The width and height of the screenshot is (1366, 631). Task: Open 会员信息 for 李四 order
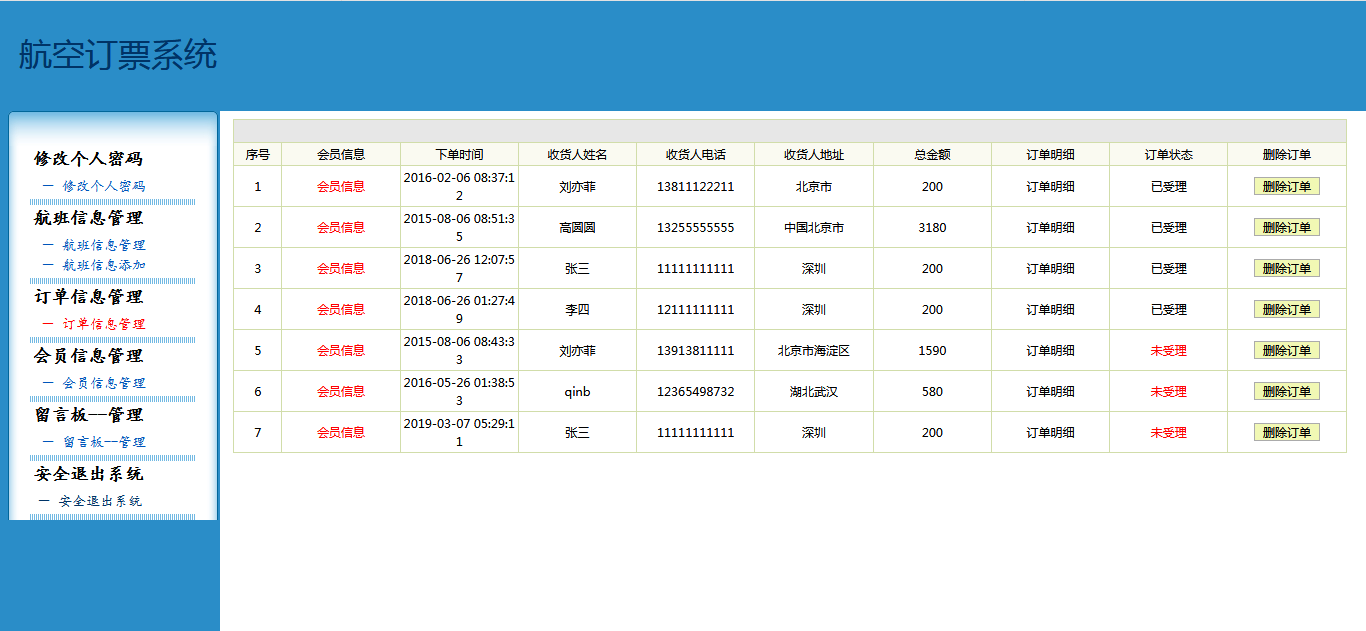coord(341,310)
